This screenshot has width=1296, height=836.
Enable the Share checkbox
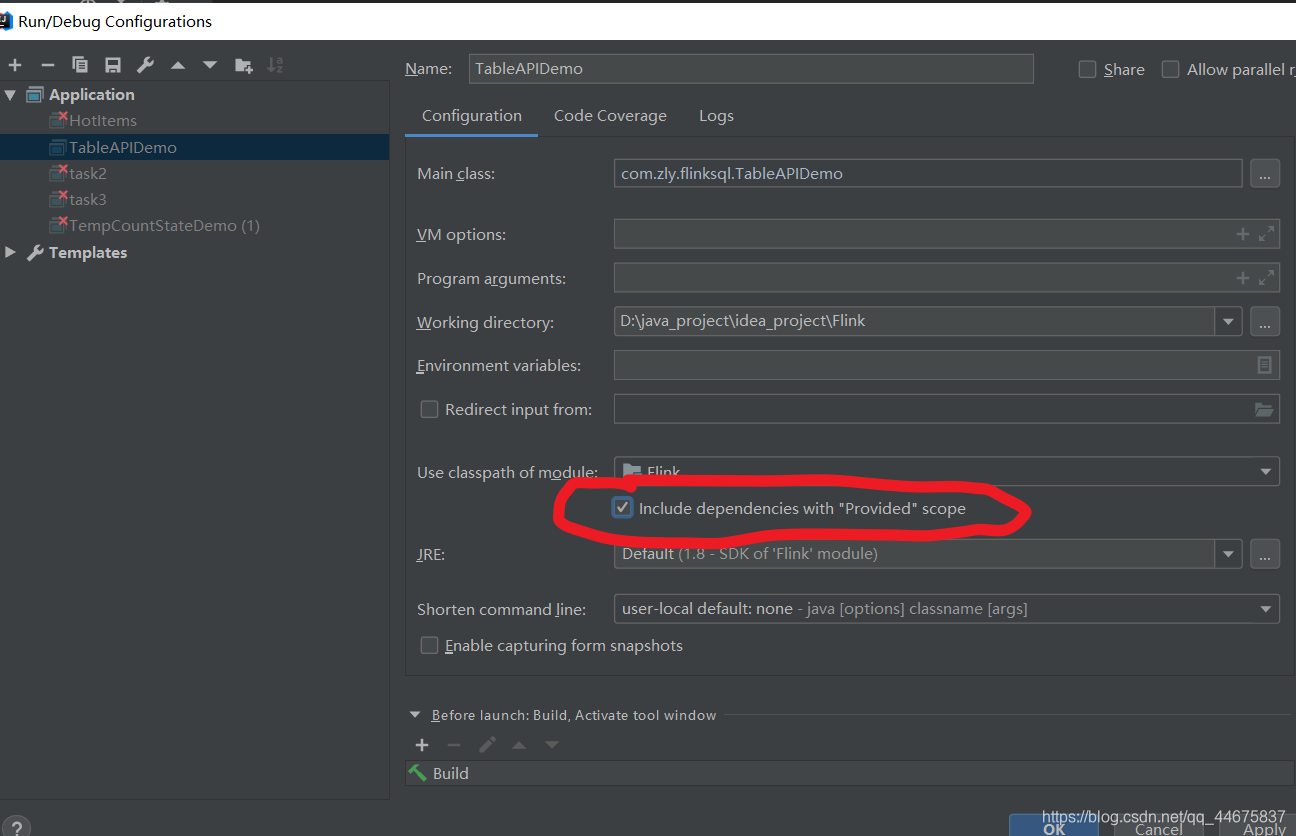1087,69
